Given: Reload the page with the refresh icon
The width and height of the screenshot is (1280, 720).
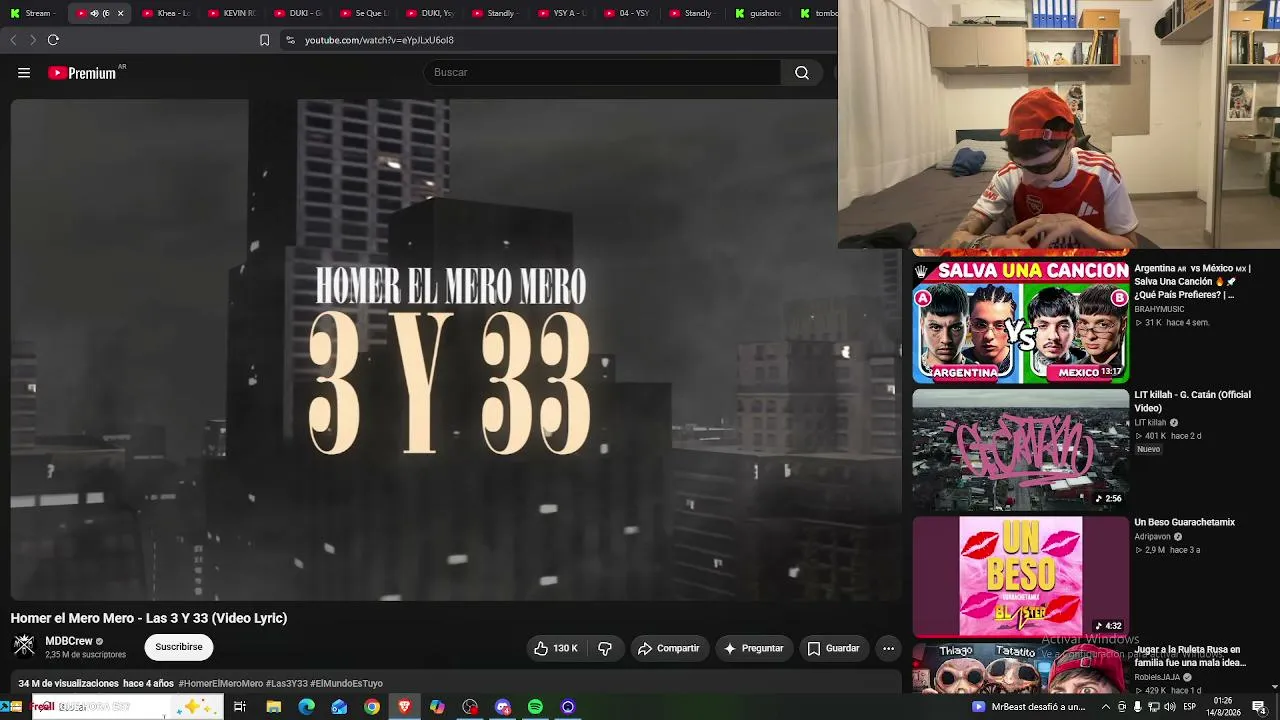Looking at the screenshot, I should tap(53, 40).
